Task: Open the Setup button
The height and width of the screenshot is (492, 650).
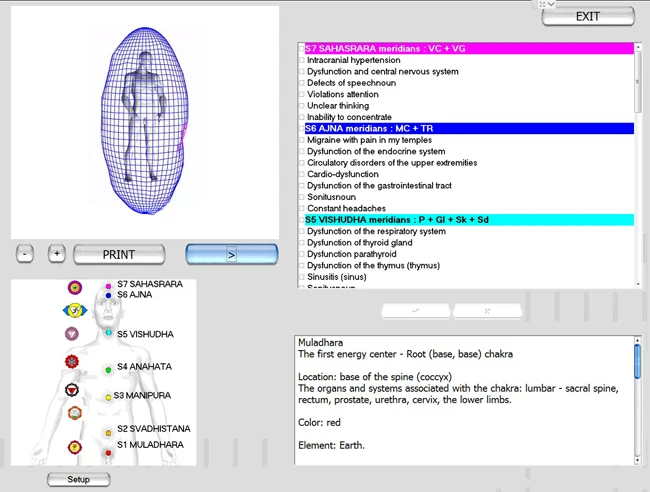Action: (x=79, y=480)
